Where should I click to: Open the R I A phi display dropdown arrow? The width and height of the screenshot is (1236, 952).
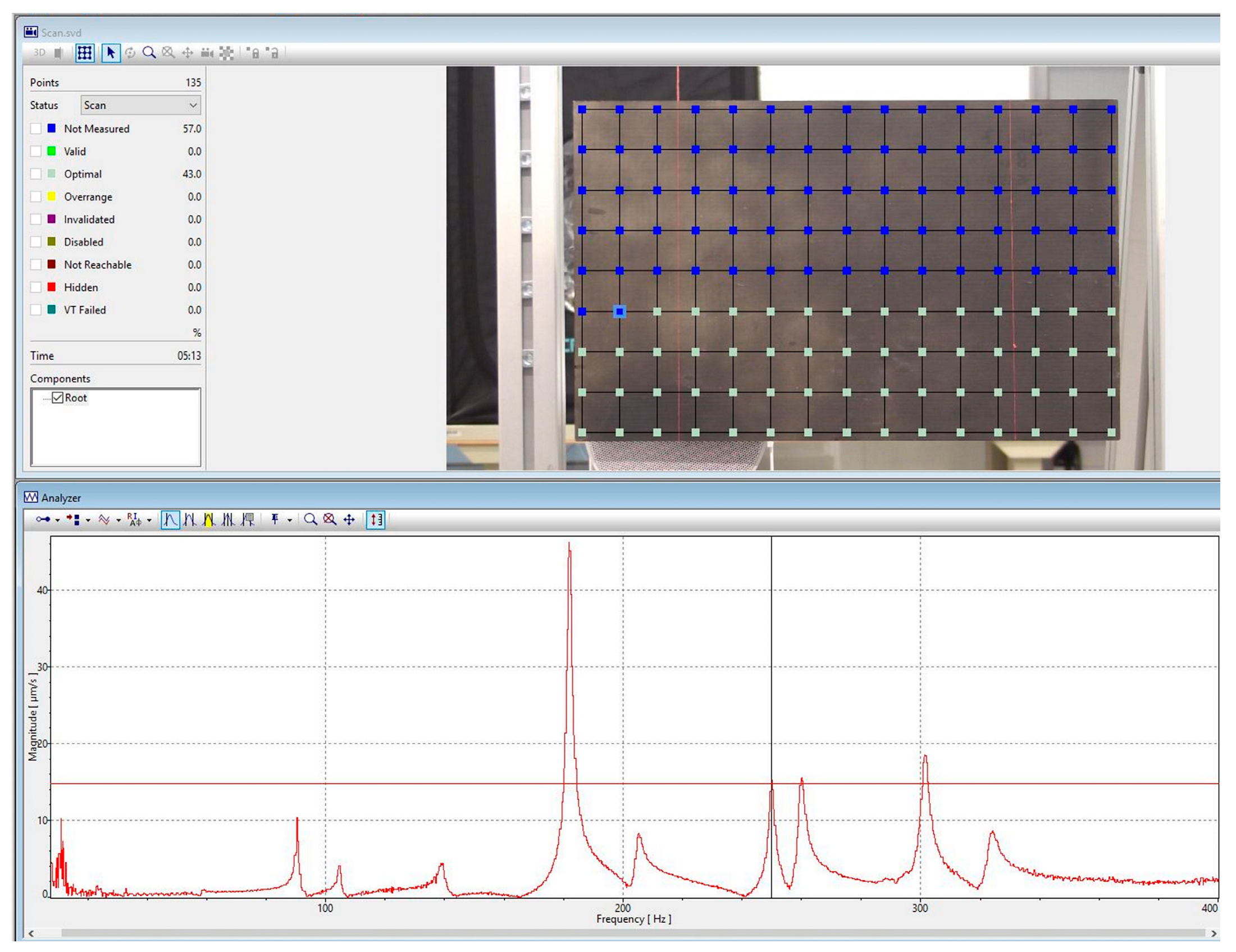(149, 520)
